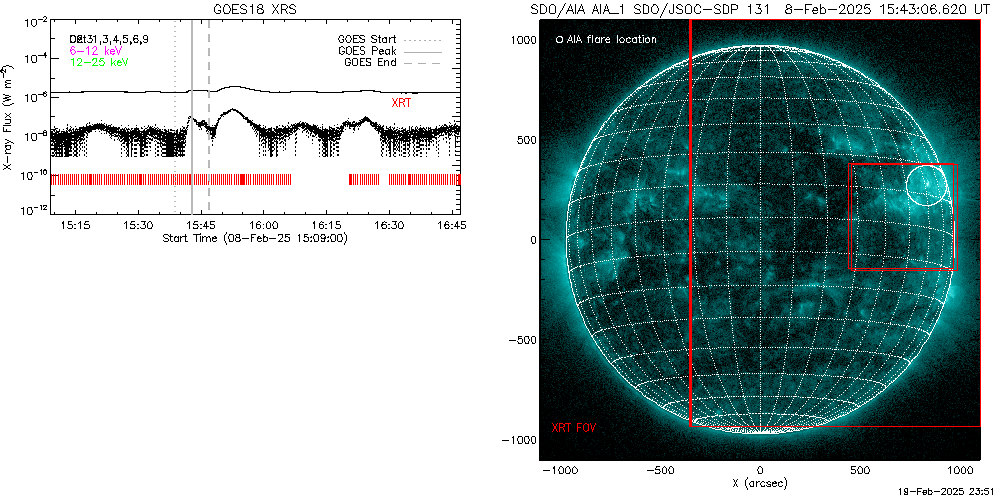Viewport: 1000px width, 500px height.
Task: Click the red 'XRT' label in plot
Action: coord(401,102)
